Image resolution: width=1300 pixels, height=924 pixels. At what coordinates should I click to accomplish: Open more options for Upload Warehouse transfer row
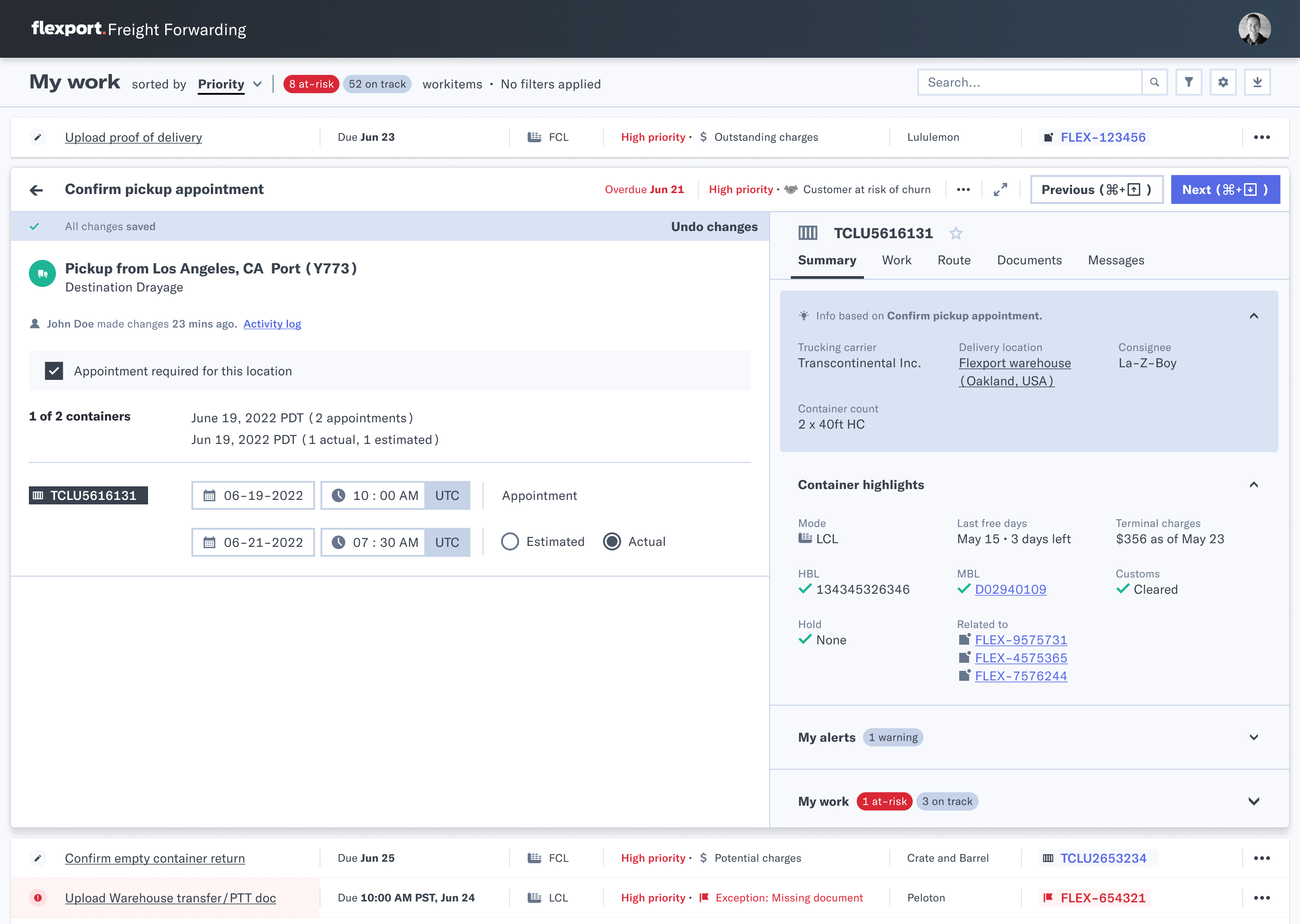coord(1262,898)
